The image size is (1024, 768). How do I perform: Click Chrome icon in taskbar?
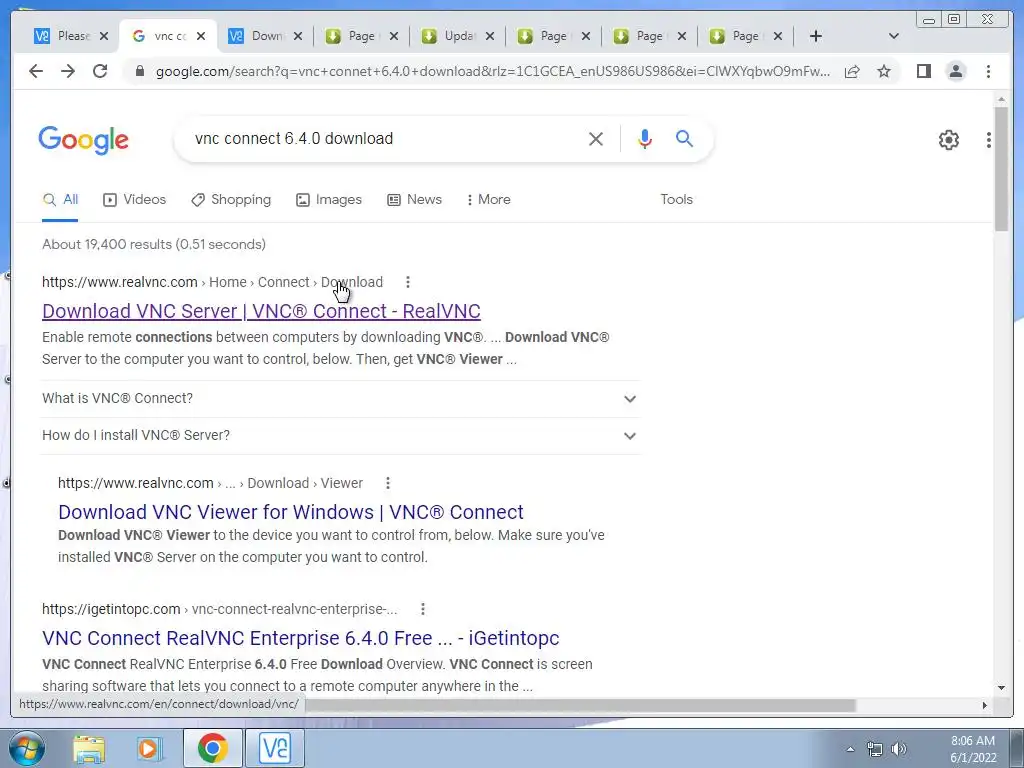click(212, 748)
